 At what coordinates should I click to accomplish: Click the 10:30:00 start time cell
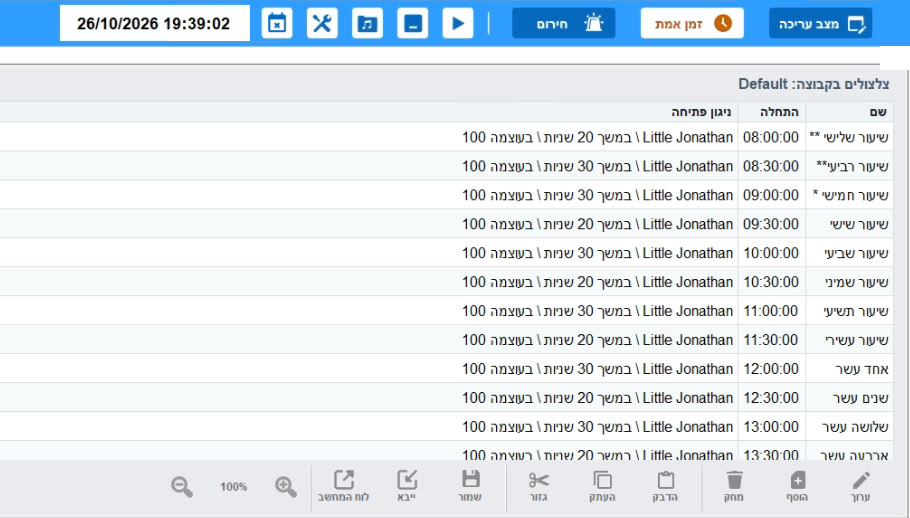pyautogui.click(x=771, y=282)
